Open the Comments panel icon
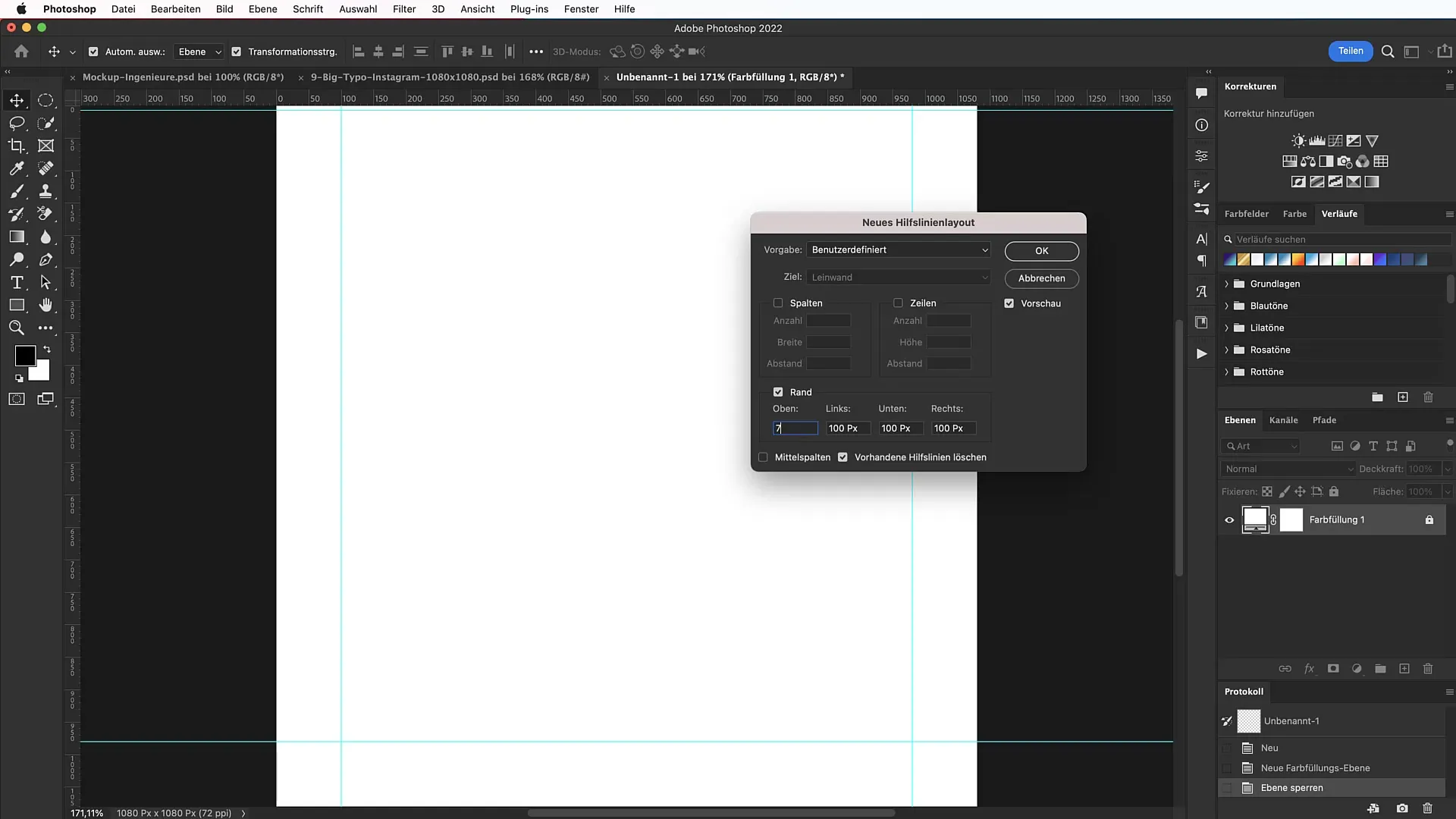 [x=1202, y=93]
